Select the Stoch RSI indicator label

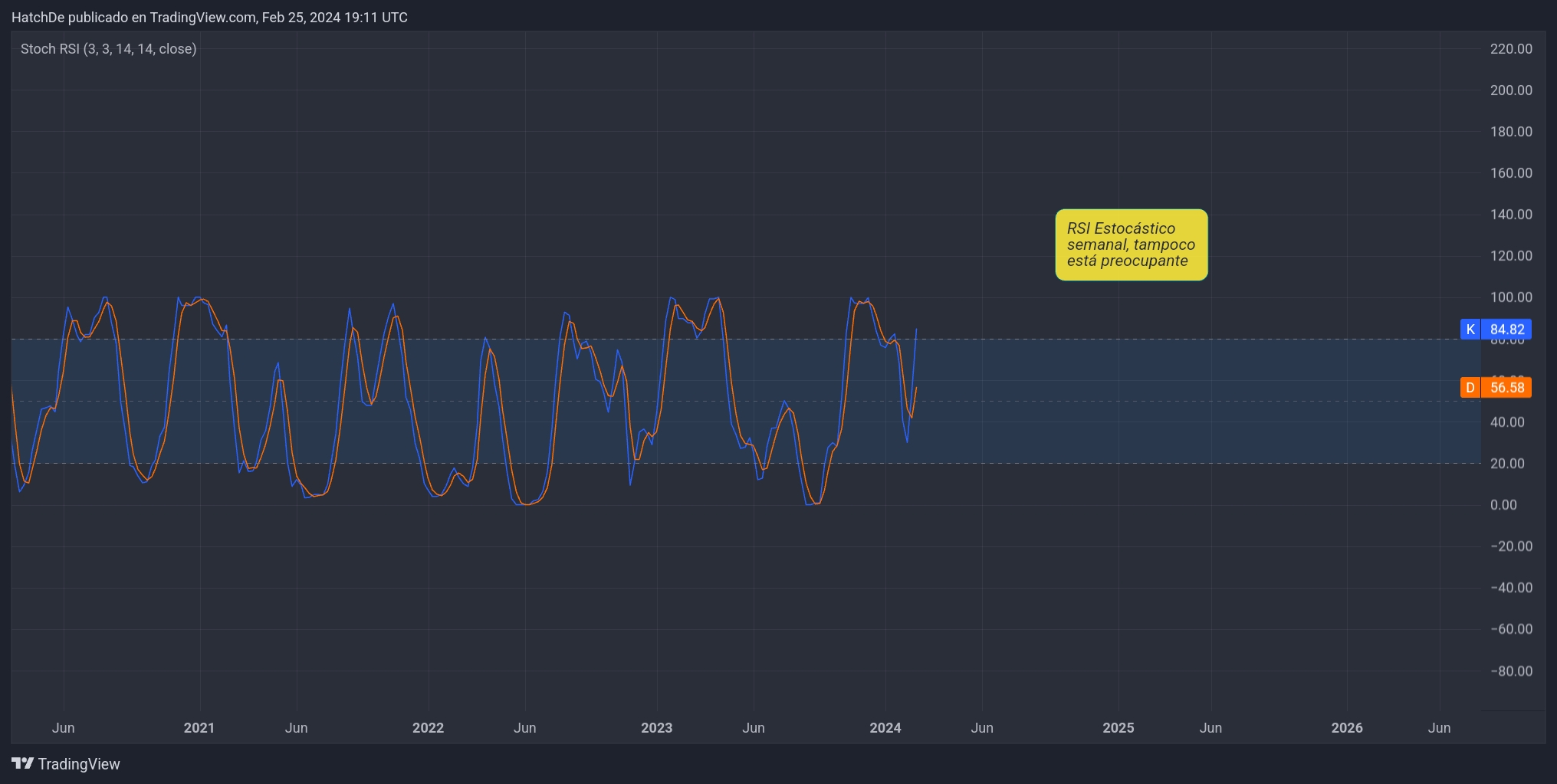[x=108, y=49]
